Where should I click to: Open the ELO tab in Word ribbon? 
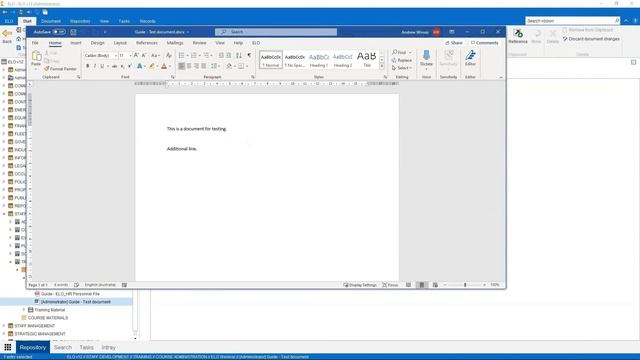pyautogui.click(x=256, y=43)
